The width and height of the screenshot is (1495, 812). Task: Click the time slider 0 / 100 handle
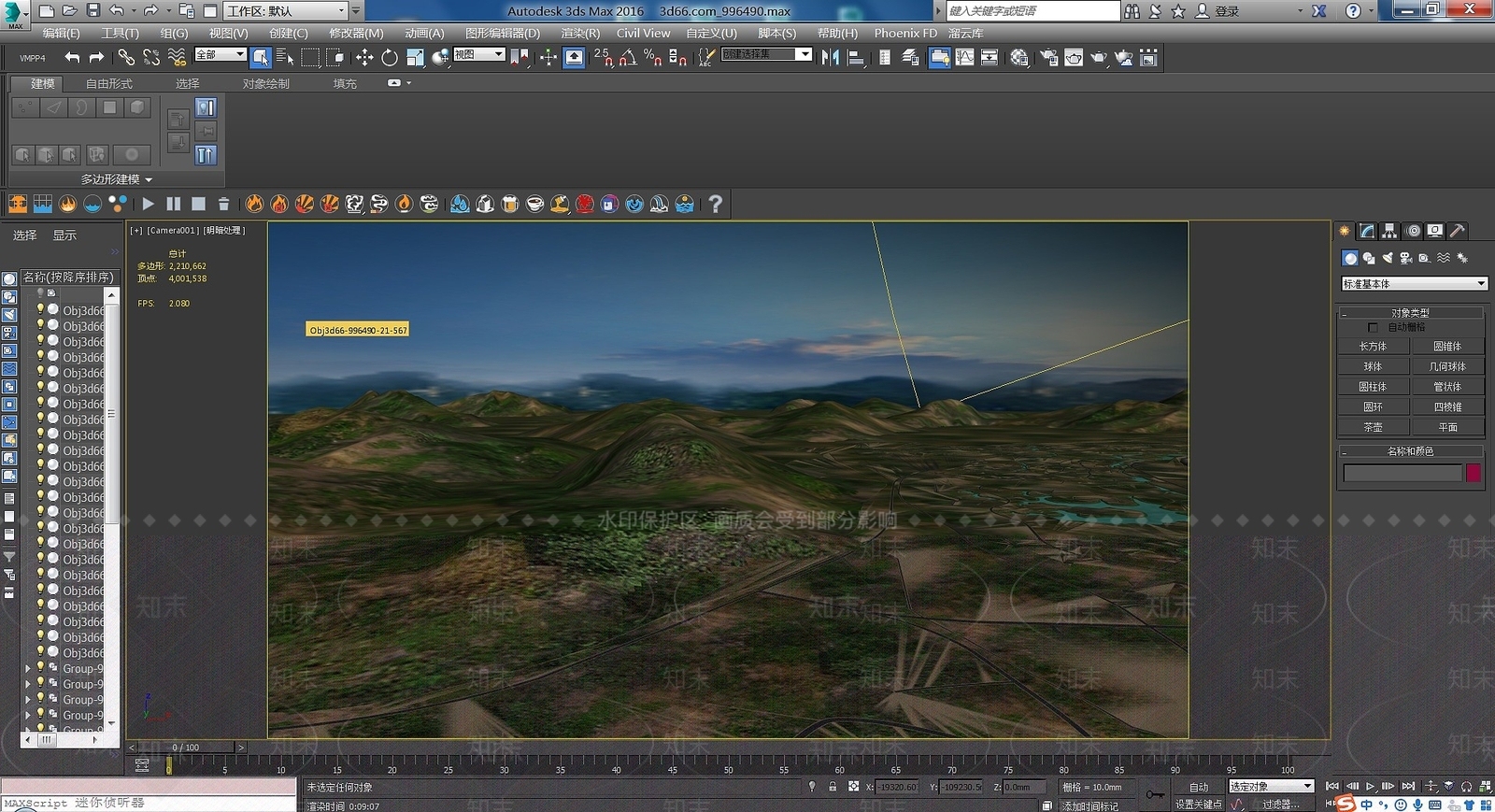point(186,748)
